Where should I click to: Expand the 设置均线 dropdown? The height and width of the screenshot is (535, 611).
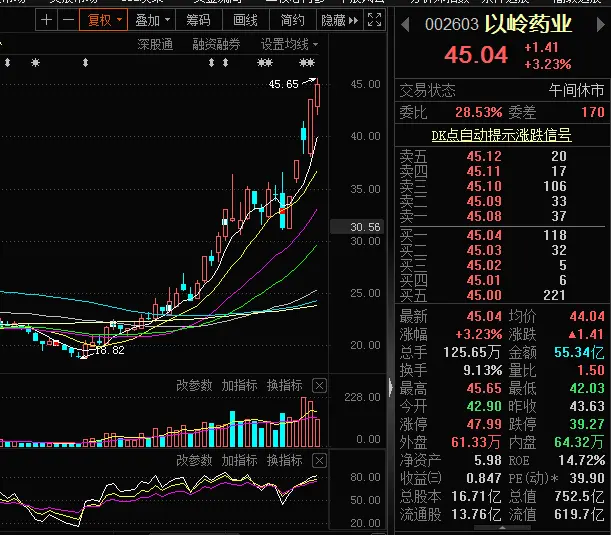tap(289, 44)
